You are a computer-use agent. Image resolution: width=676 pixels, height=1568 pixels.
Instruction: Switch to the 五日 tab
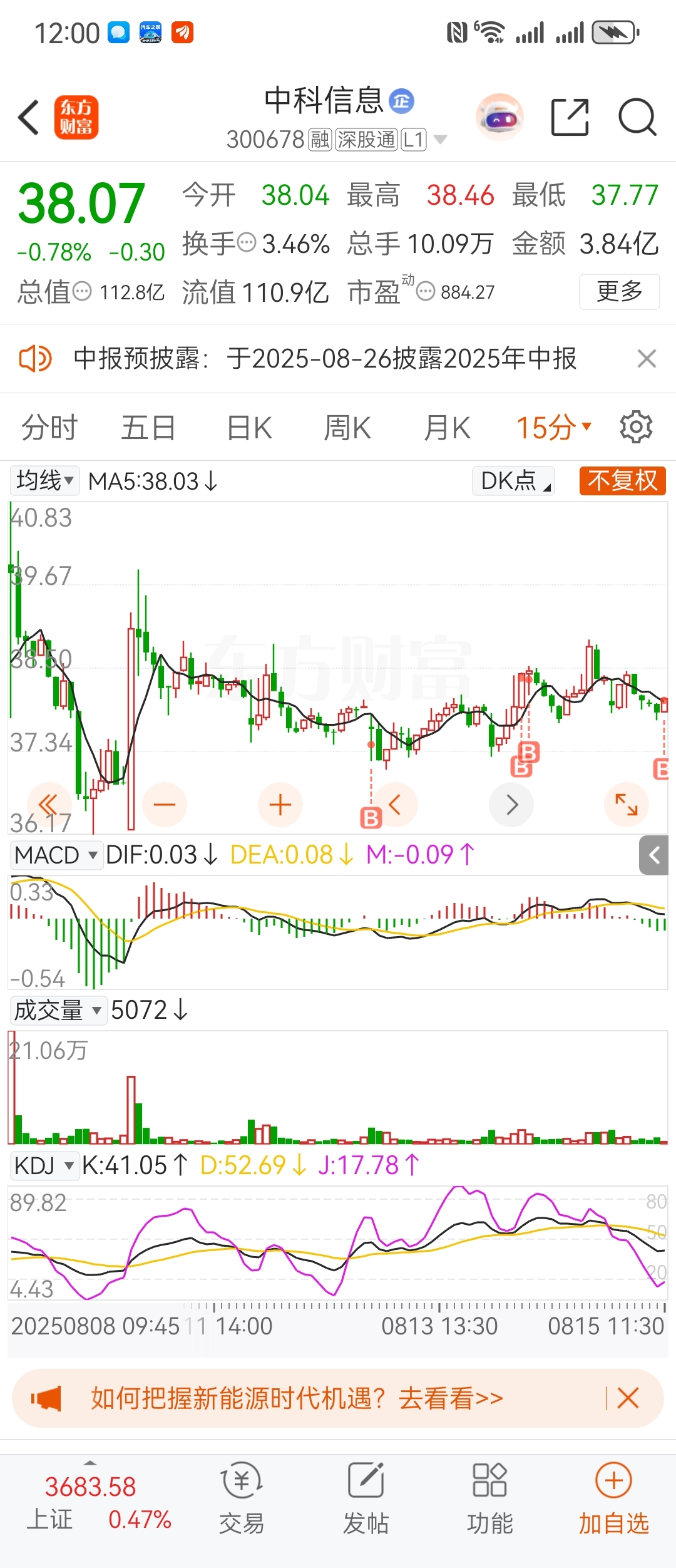click(x=148, y=428)
